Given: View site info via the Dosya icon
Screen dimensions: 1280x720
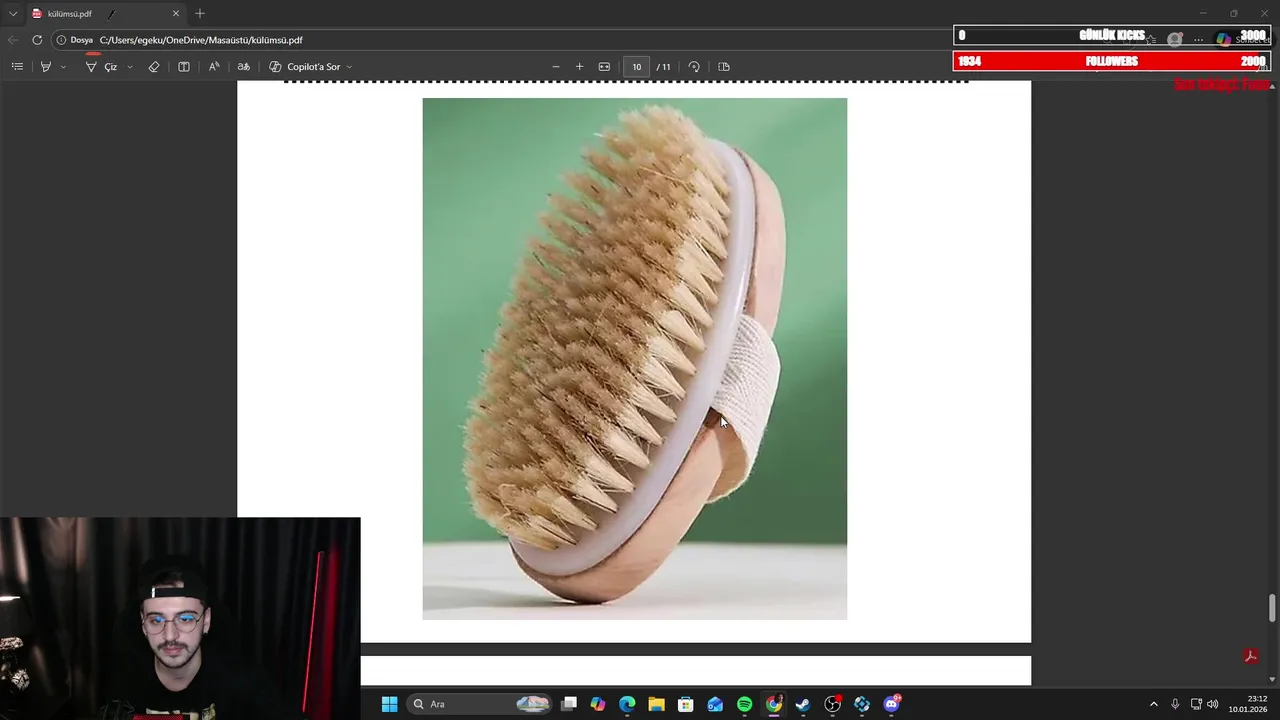Looking at the screenshot, I should pyautogui.click(x=75, y=40).
